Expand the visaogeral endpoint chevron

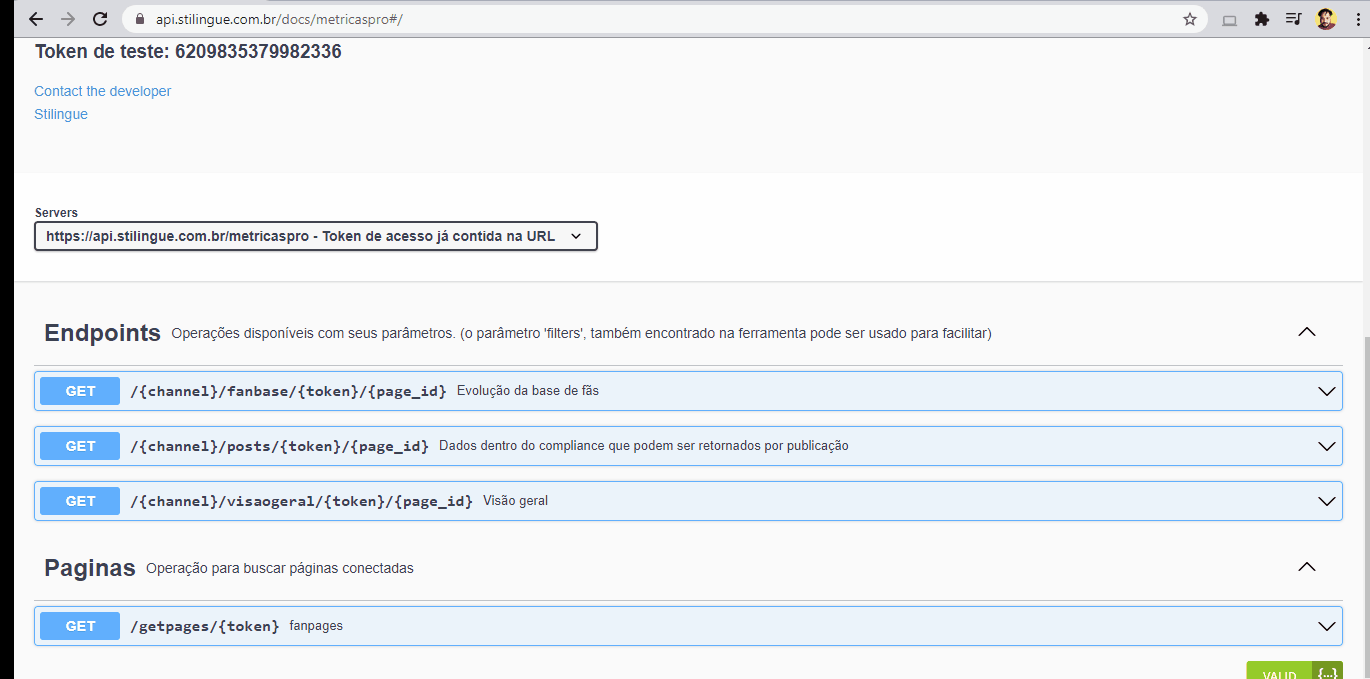[1327, 501]
